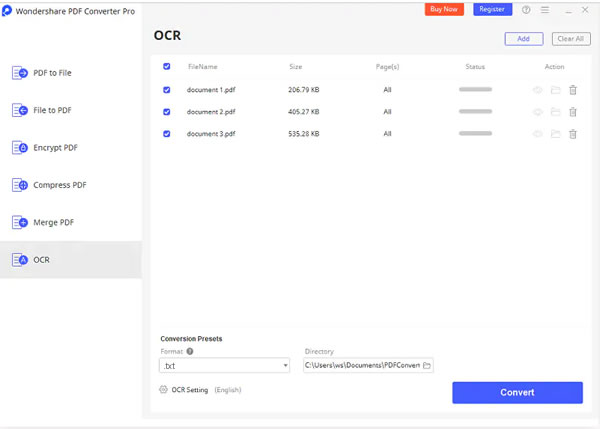Preview document 1.pdf with eye icon
Image resolution: width=600 pixels, height=429 pixels.
coord(537,90)
